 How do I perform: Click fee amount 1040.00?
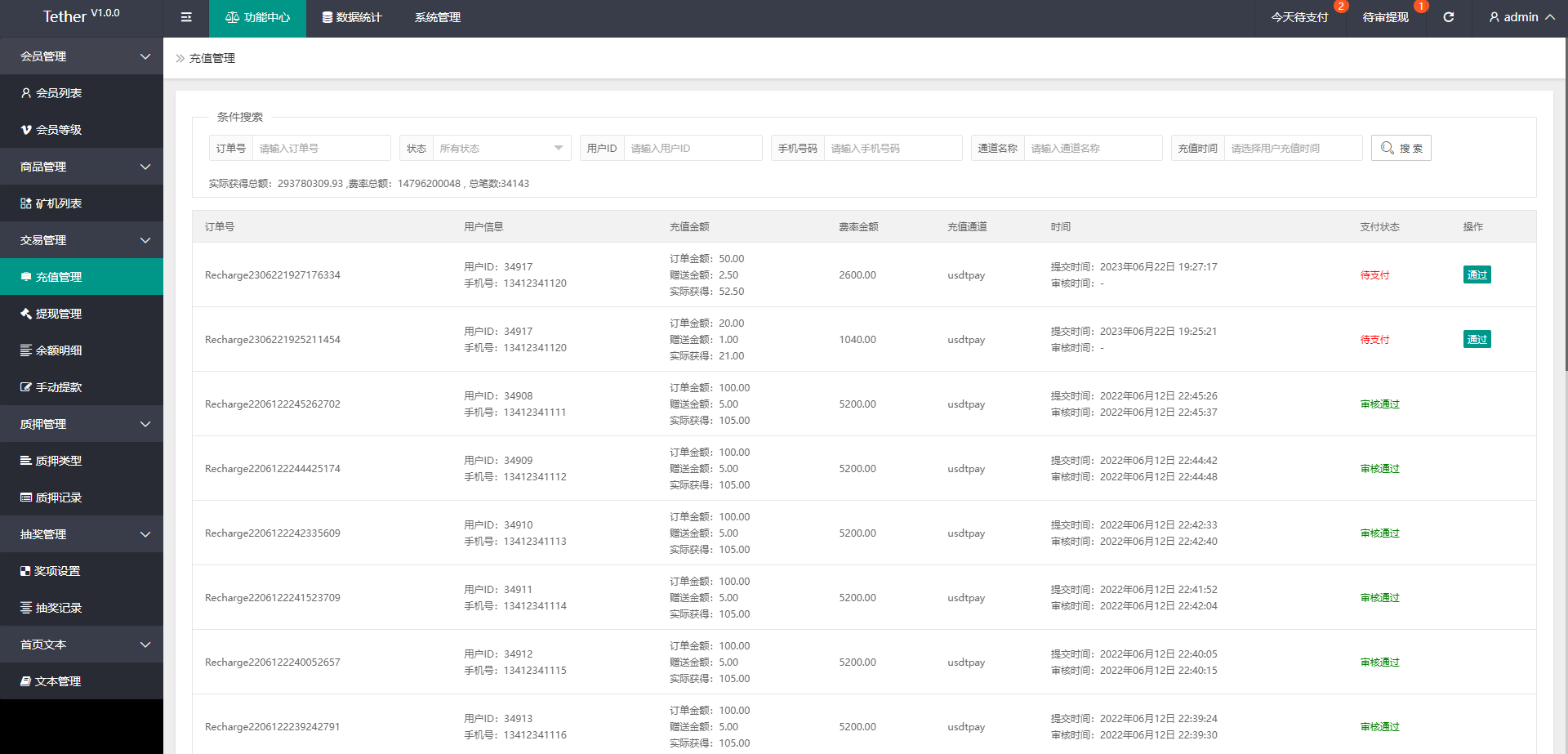(x=857, y=340)
